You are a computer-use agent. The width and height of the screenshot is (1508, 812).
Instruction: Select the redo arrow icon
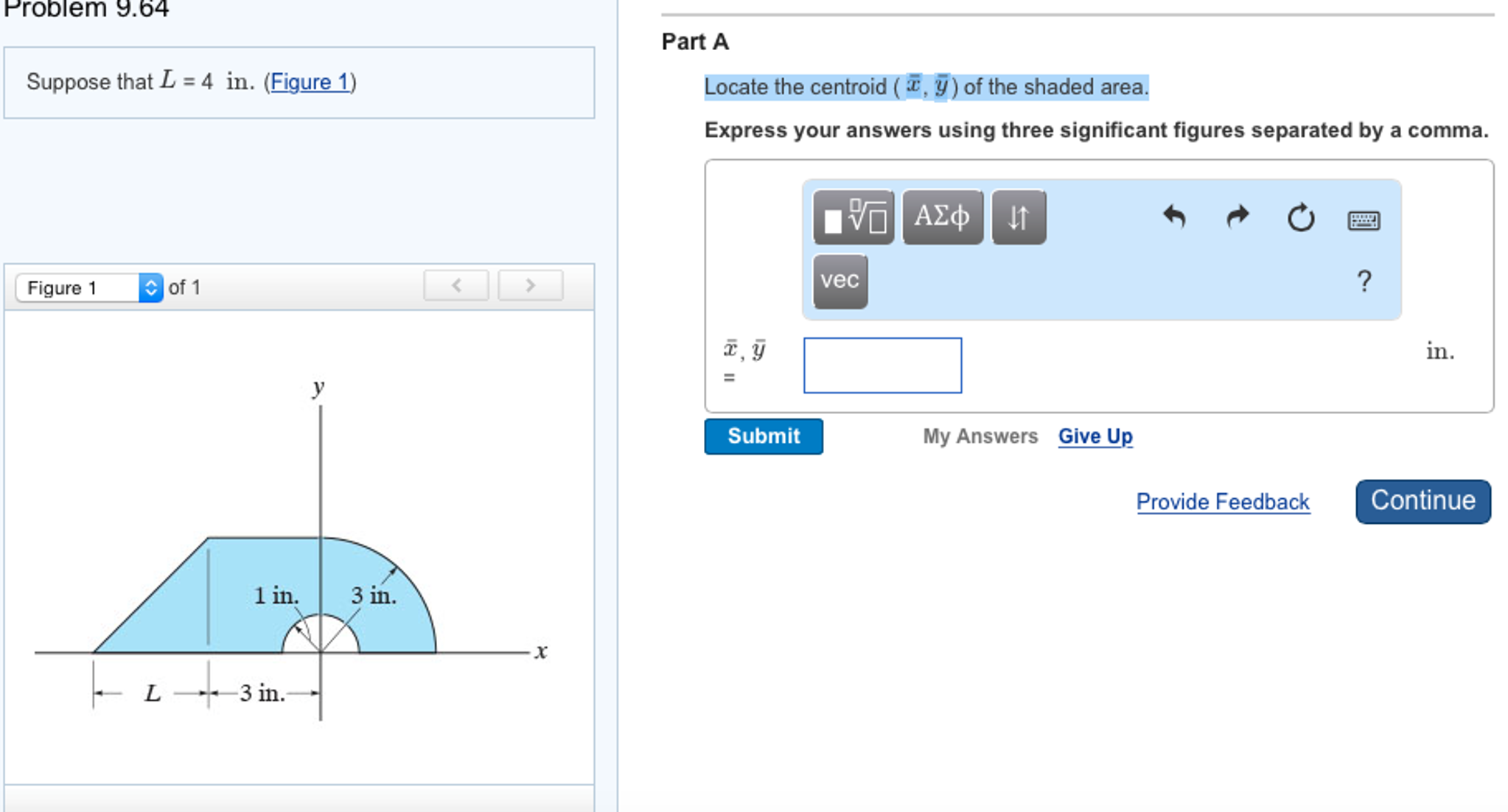pyautogui.click(x=1238, y=215)
